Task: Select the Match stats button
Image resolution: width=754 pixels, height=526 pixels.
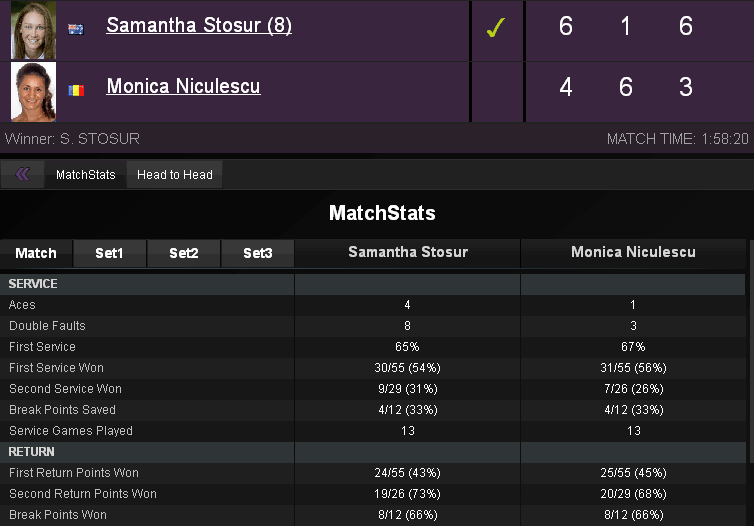Action: (36, 253)
